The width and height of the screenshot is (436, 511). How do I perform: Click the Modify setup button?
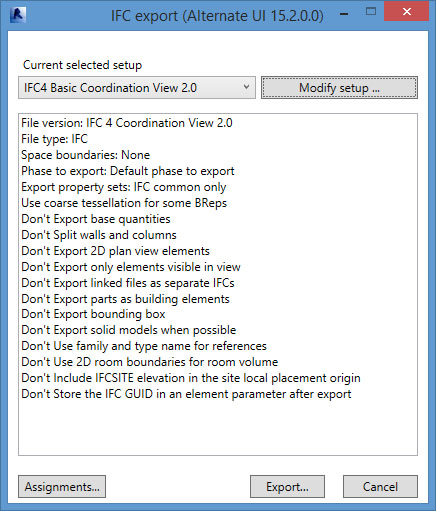pyautogui.click(x=339, y=88)
